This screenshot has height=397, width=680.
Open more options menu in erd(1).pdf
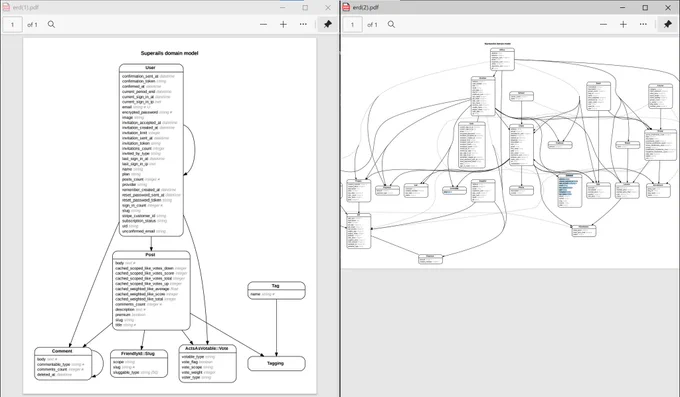[303, 24]
